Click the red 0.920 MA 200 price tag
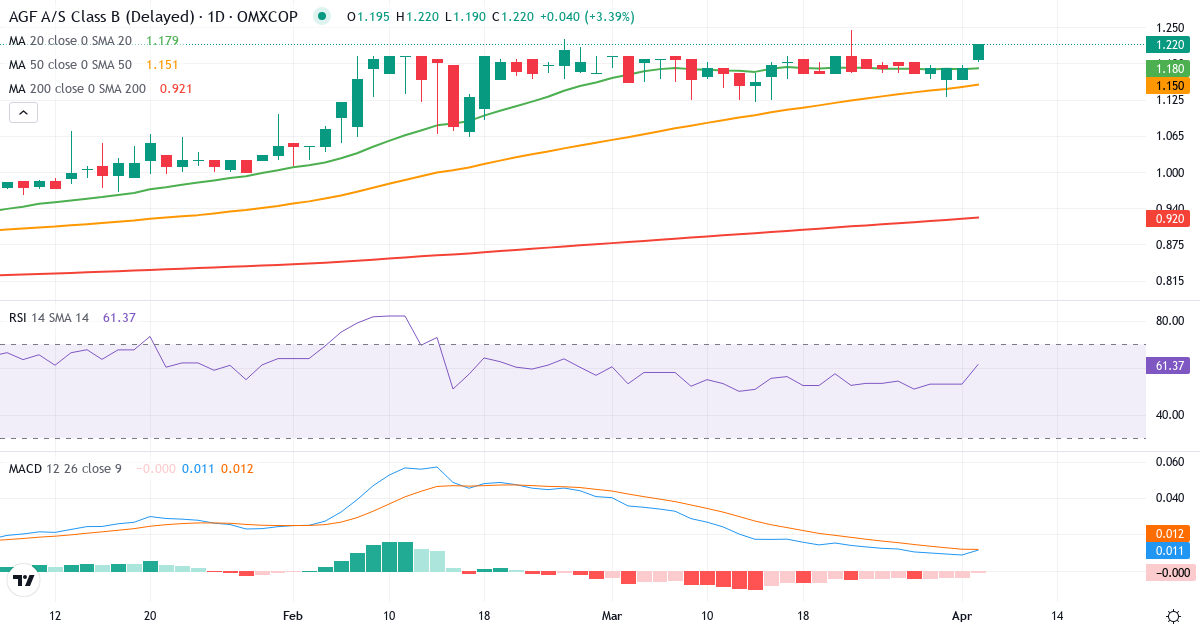 1168,218
